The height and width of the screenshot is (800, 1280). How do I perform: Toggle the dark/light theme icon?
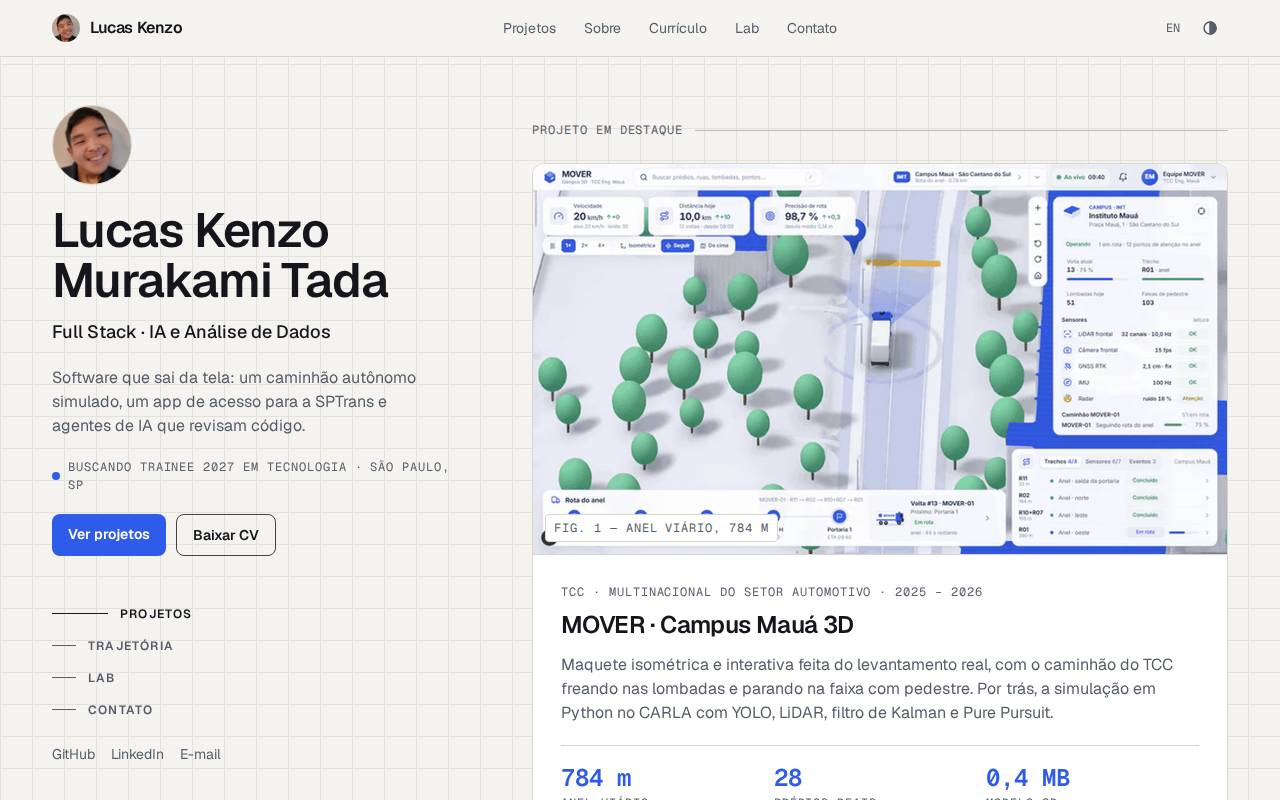(1210, 28)
